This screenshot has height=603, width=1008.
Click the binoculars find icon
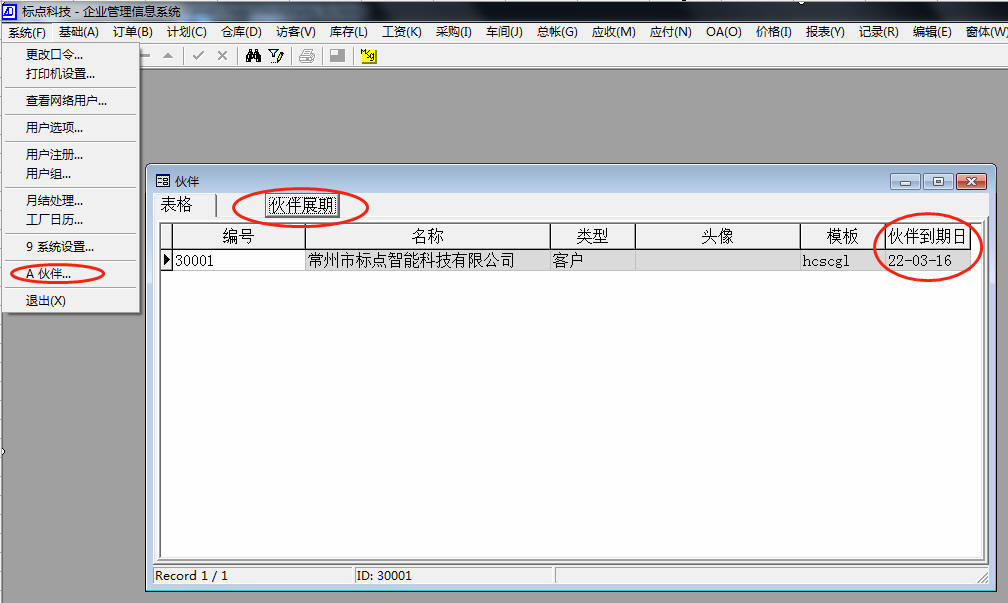pos(253,56)
